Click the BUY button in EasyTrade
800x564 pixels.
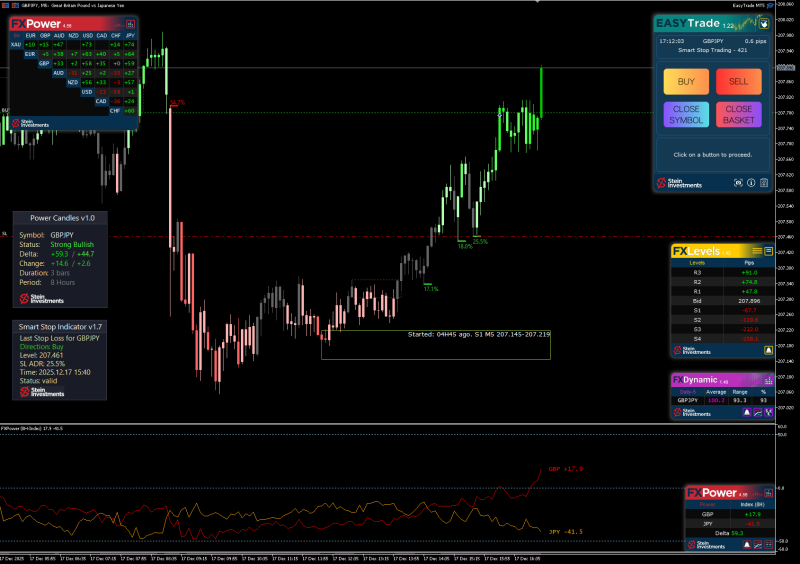[x=686, y=82]
